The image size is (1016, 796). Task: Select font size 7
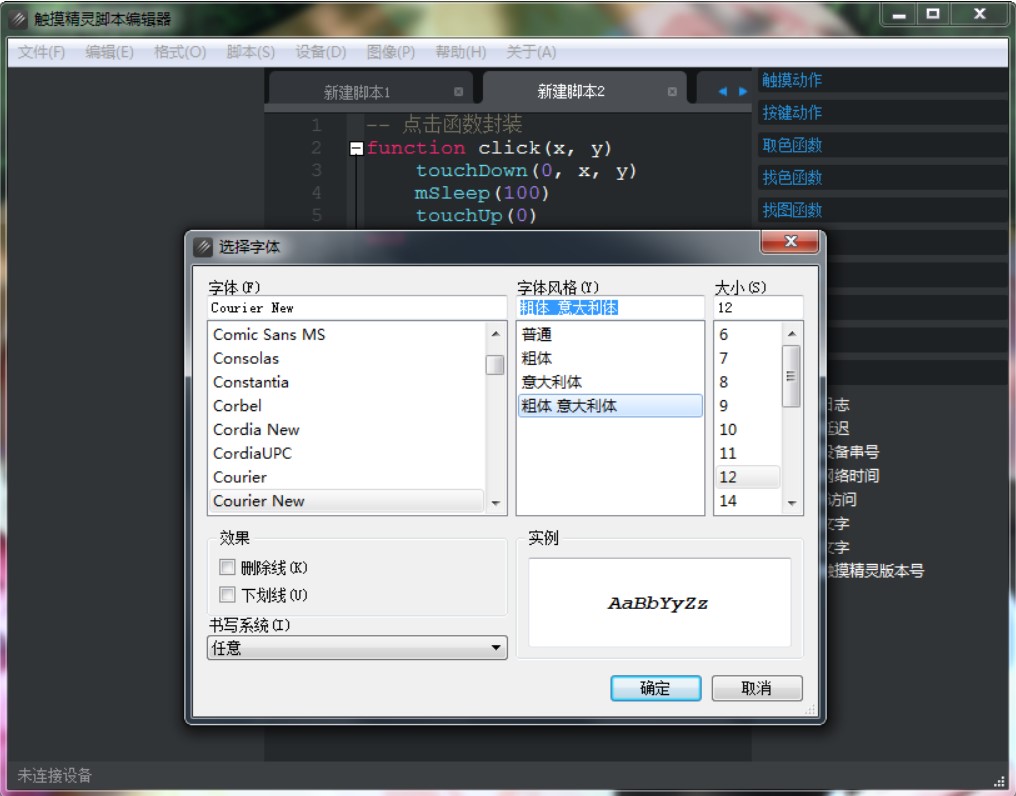pyautogui.click(x=748, y=358)
